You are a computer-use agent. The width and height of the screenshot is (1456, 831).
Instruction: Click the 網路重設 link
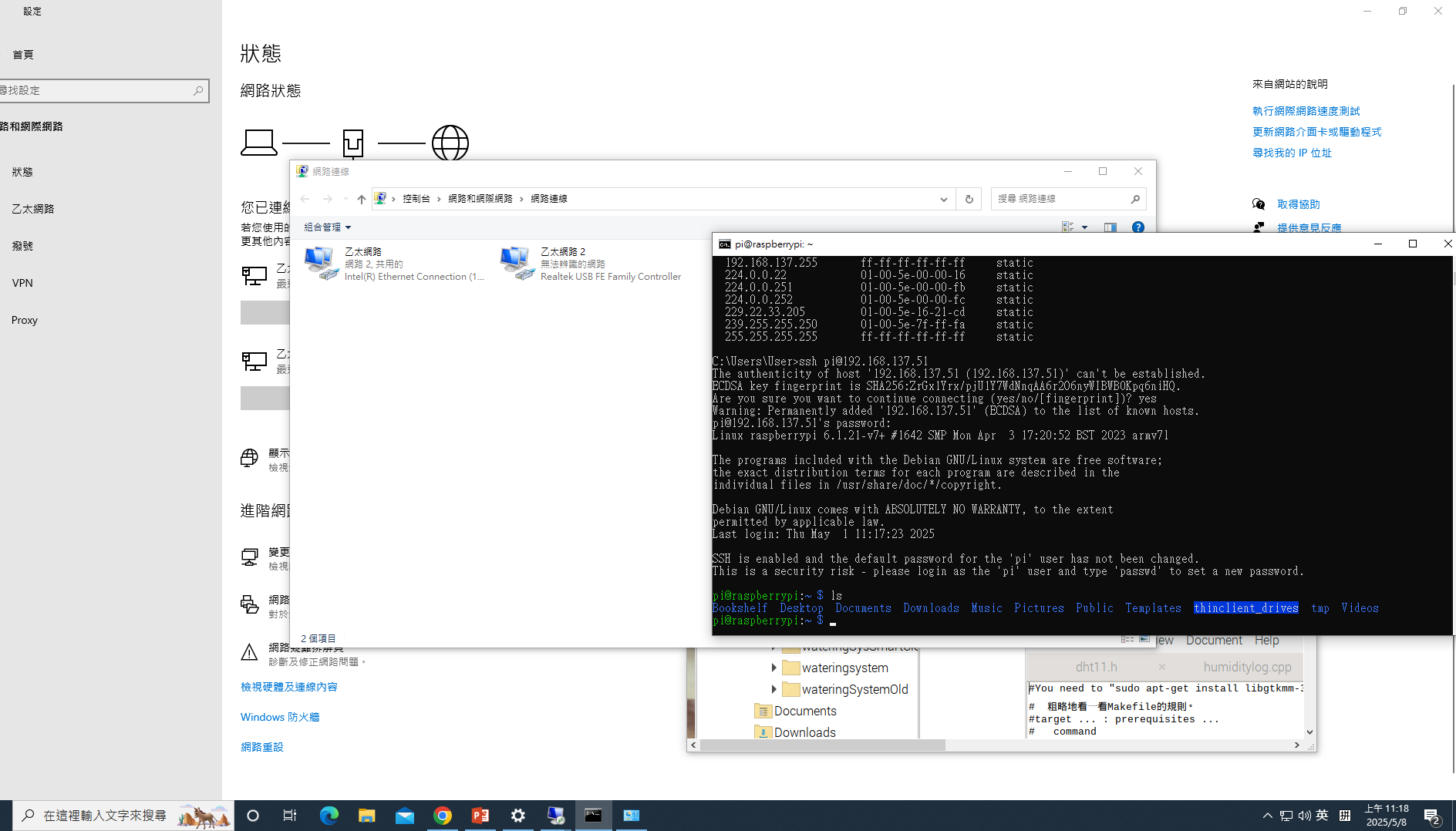(262, 747)
